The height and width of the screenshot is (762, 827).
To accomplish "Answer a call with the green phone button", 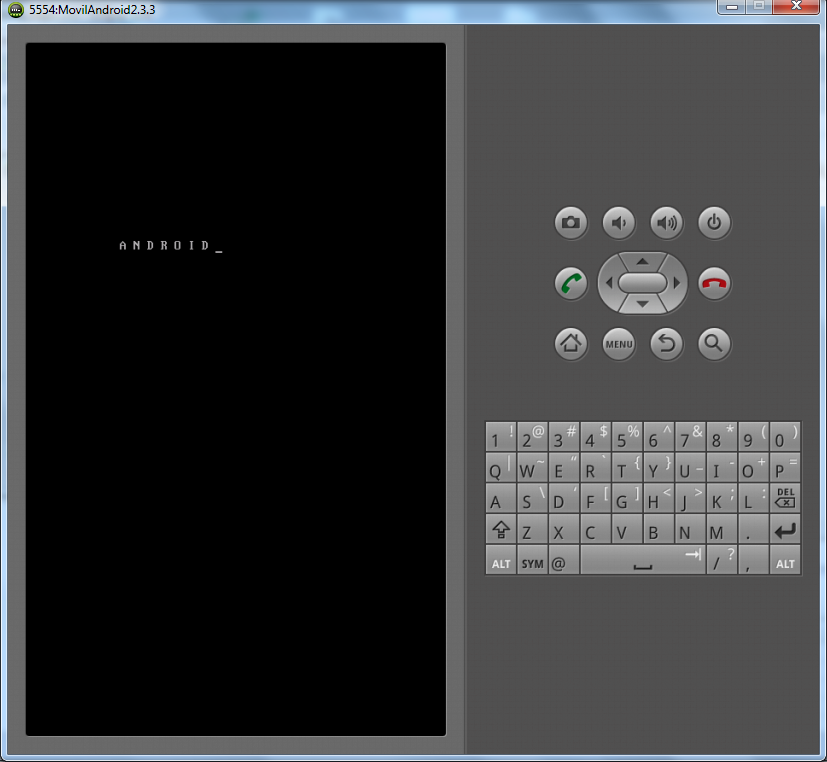I will (570, 283).
